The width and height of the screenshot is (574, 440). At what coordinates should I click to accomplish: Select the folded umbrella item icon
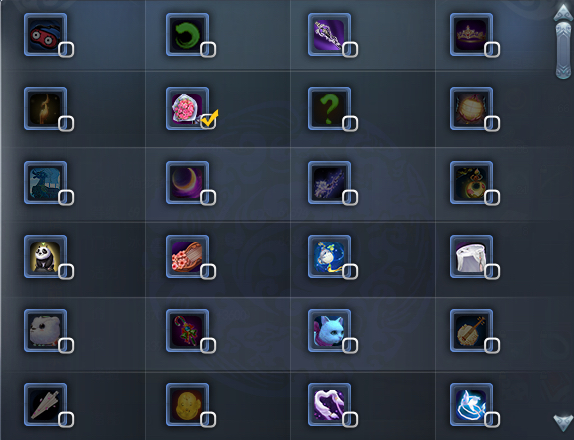45,404
